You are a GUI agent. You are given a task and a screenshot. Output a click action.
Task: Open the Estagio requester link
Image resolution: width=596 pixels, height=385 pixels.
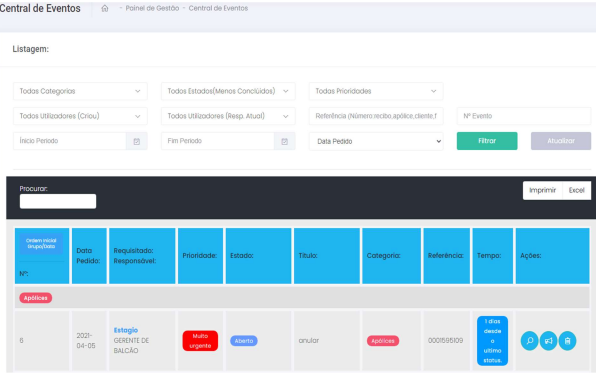(x=126, y=330)
